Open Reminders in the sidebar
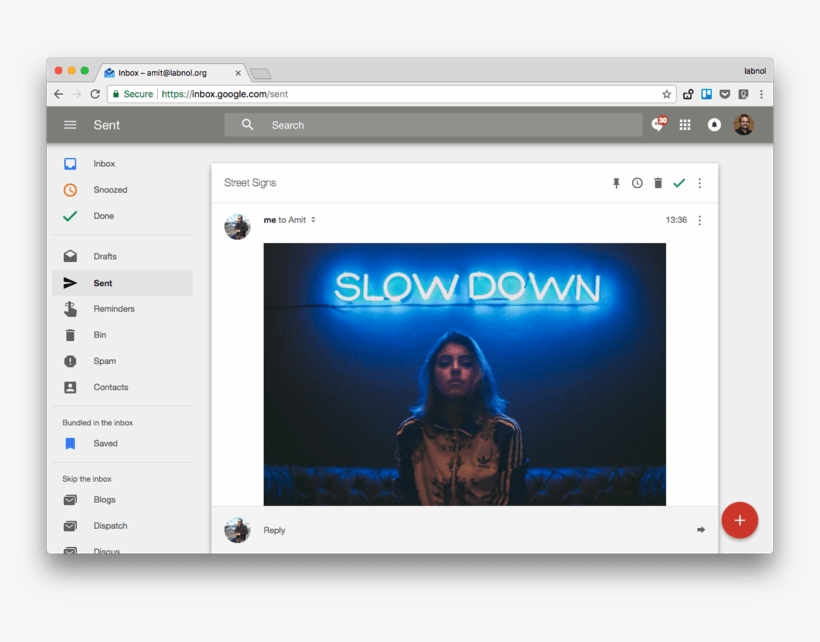The height and width of the screenshot is (642, 820). (114, 309)
